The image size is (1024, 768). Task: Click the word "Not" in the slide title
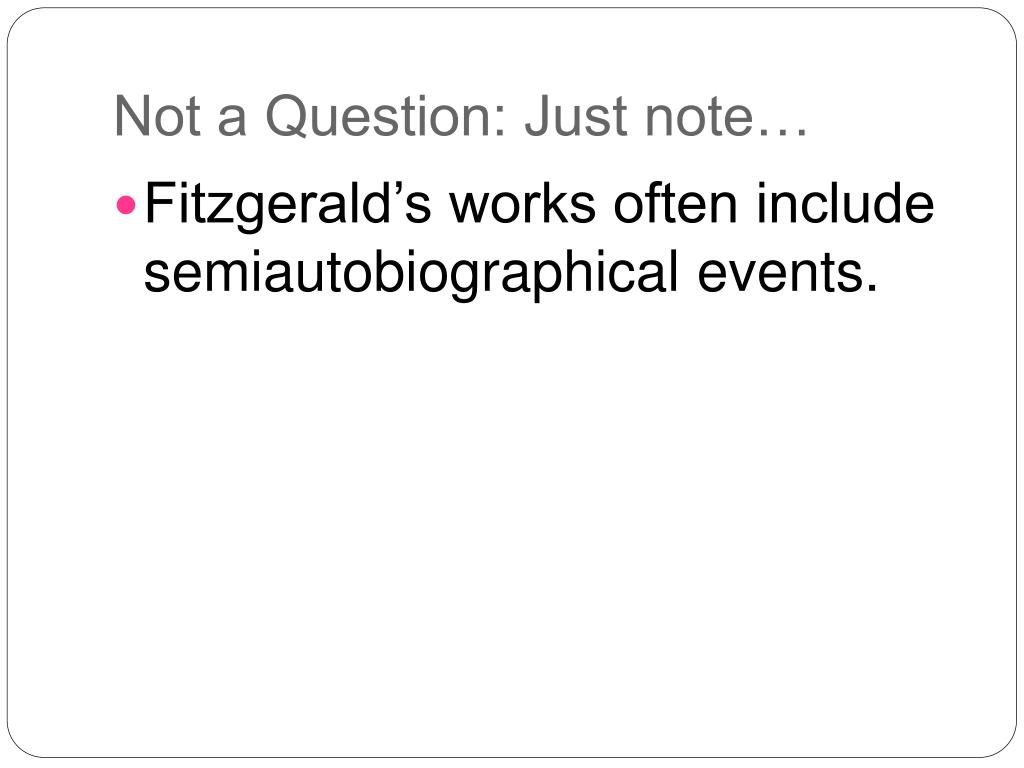157,116
